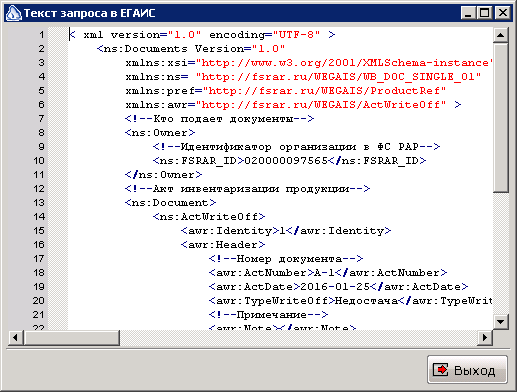Click line number 13 in the gutter

coord(39,203)
